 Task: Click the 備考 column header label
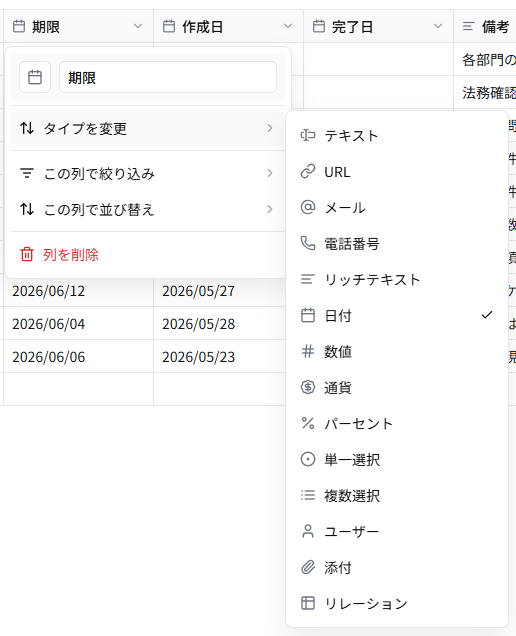(495, 27)
